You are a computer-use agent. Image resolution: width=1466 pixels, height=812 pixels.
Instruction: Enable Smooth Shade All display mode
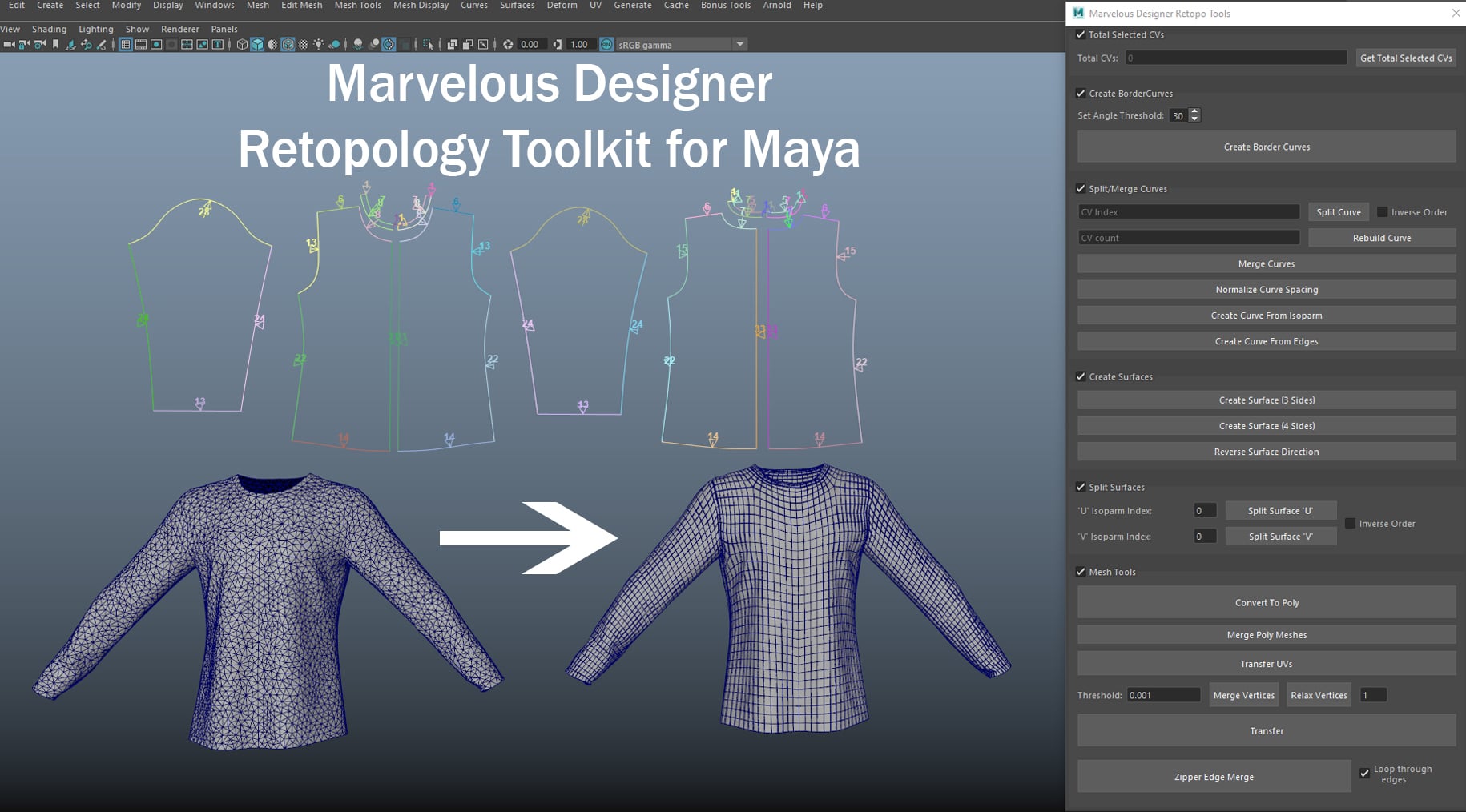point(256,44)
